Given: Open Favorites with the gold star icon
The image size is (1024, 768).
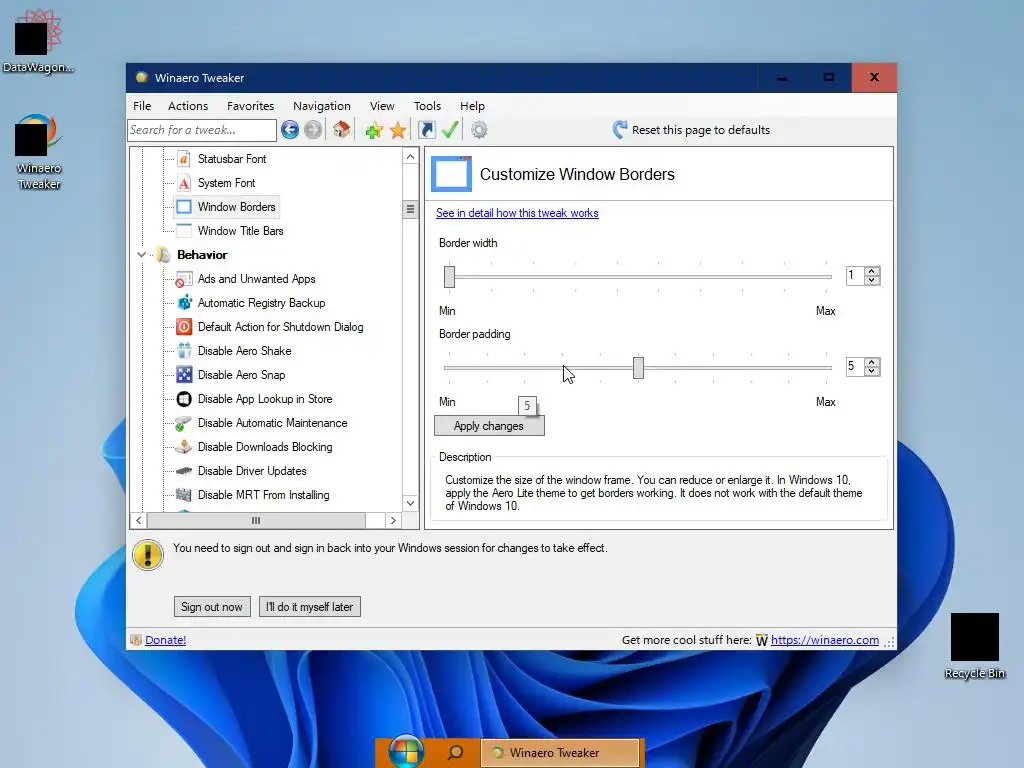Looking at the screenshot, I should (398, 130).
